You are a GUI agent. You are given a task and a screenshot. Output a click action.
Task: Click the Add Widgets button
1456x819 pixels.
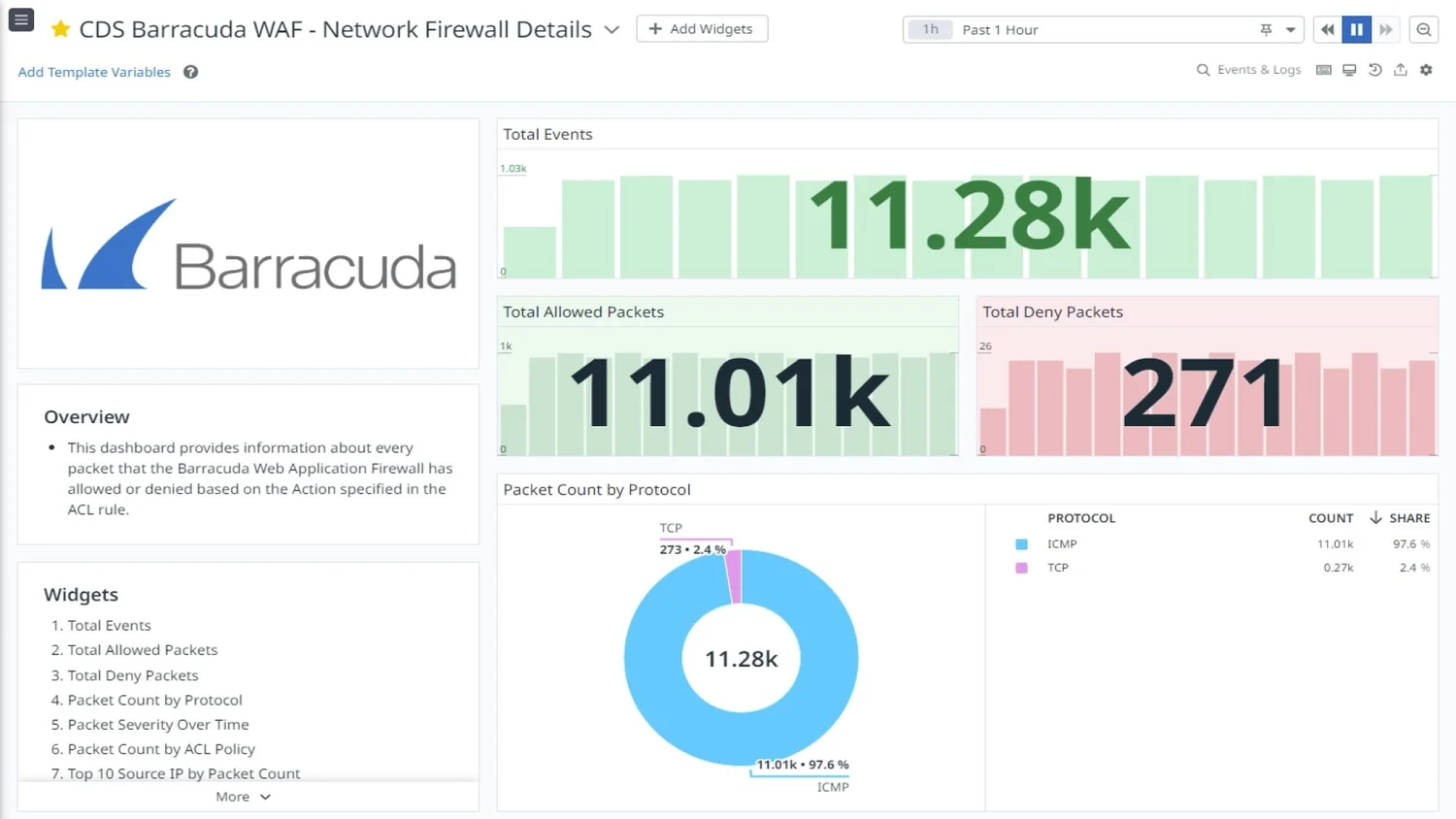pyautogui.click(x=701, y=28)
